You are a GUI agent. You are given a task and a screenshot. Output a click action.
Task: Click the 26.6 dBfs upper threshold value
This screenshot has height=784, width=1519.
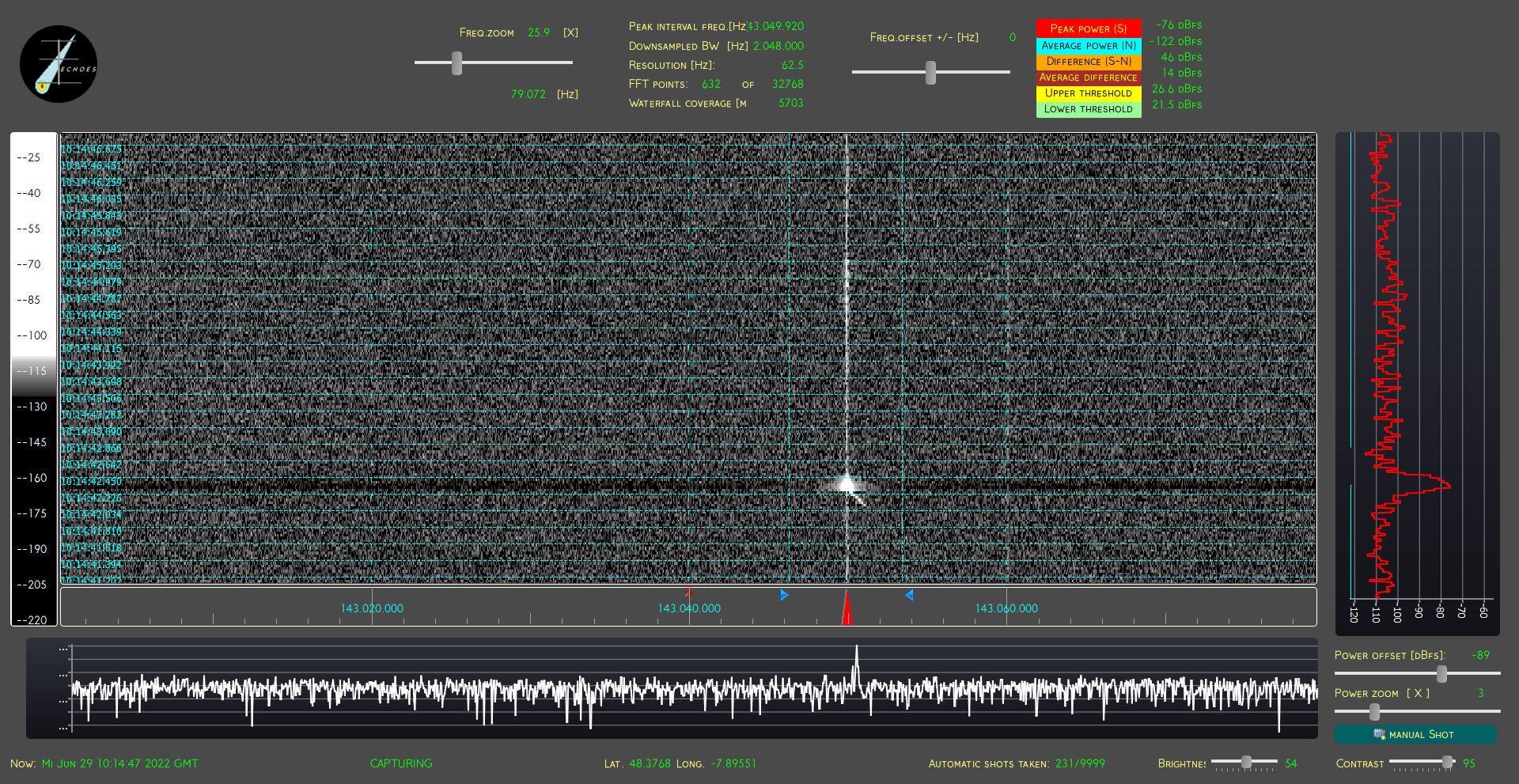[1176, 89]
